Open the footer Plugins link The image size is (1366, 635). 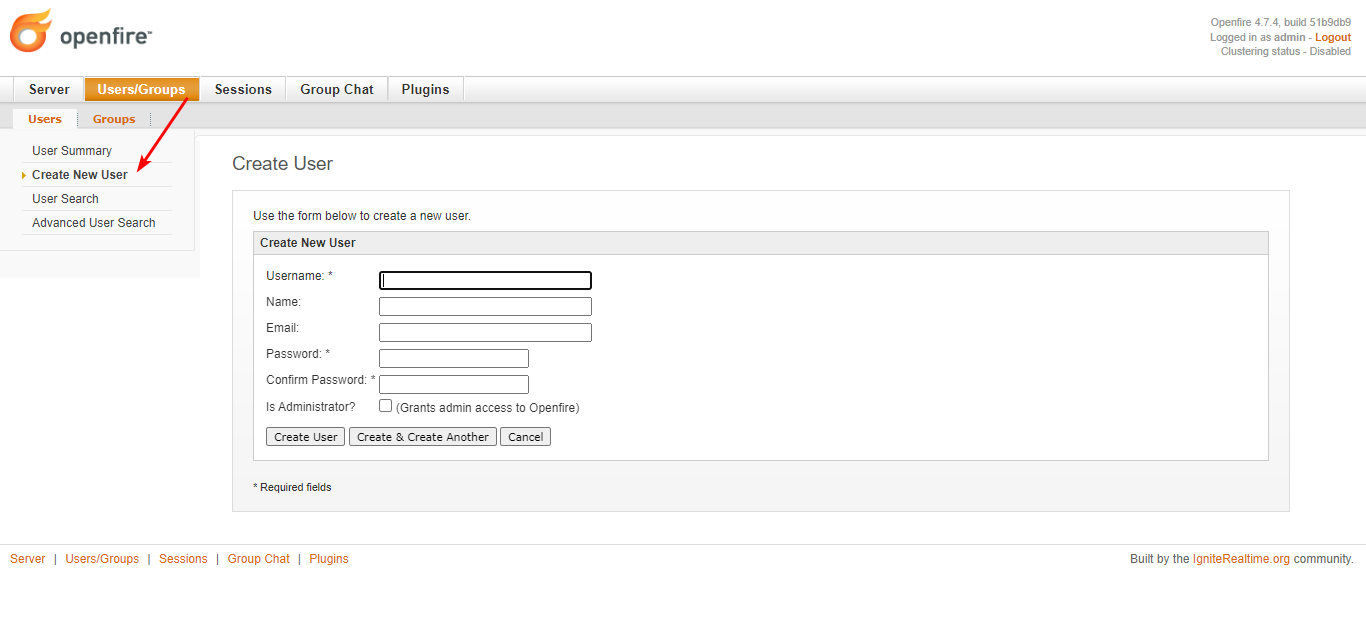coord(329,559)
